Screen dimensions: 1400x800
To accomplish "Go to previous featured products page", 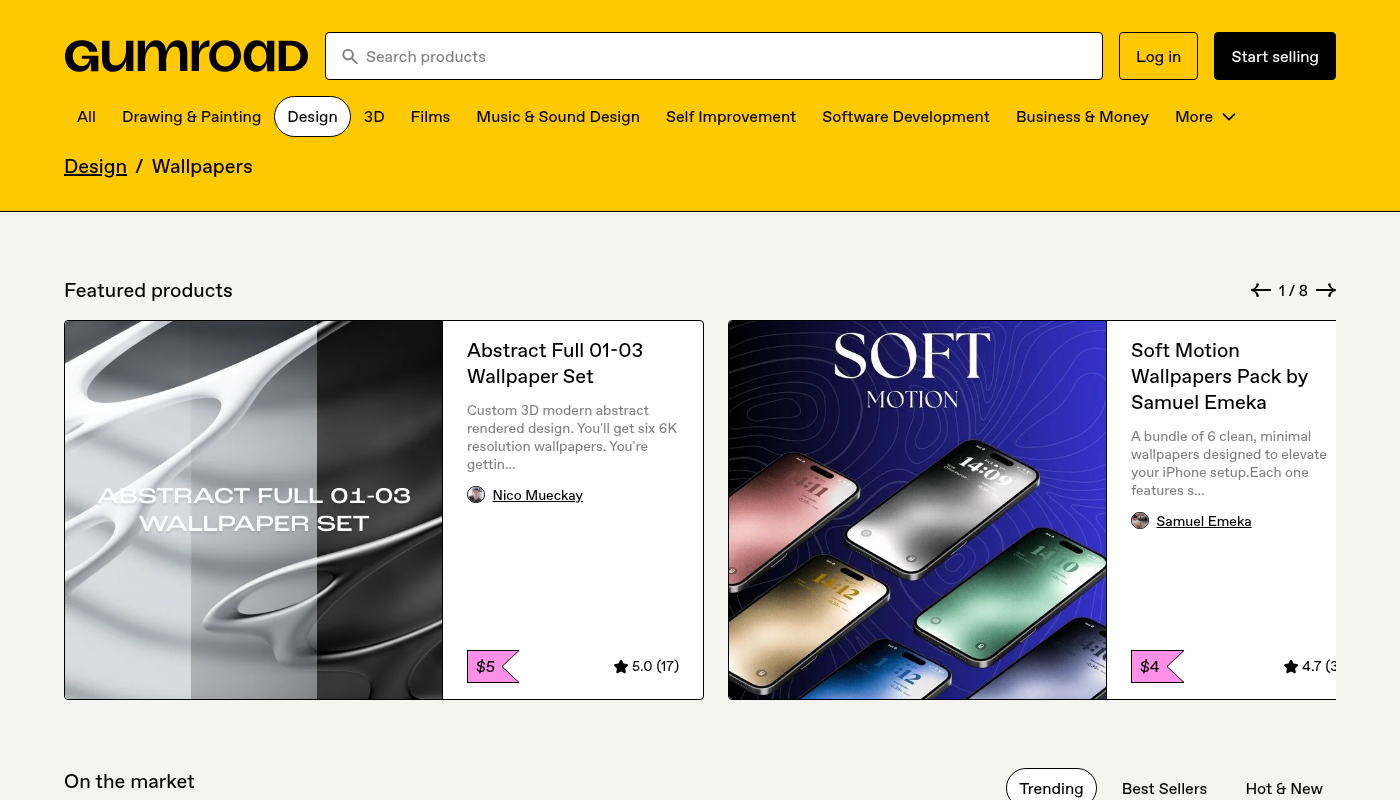I will tap(1260, 290).
